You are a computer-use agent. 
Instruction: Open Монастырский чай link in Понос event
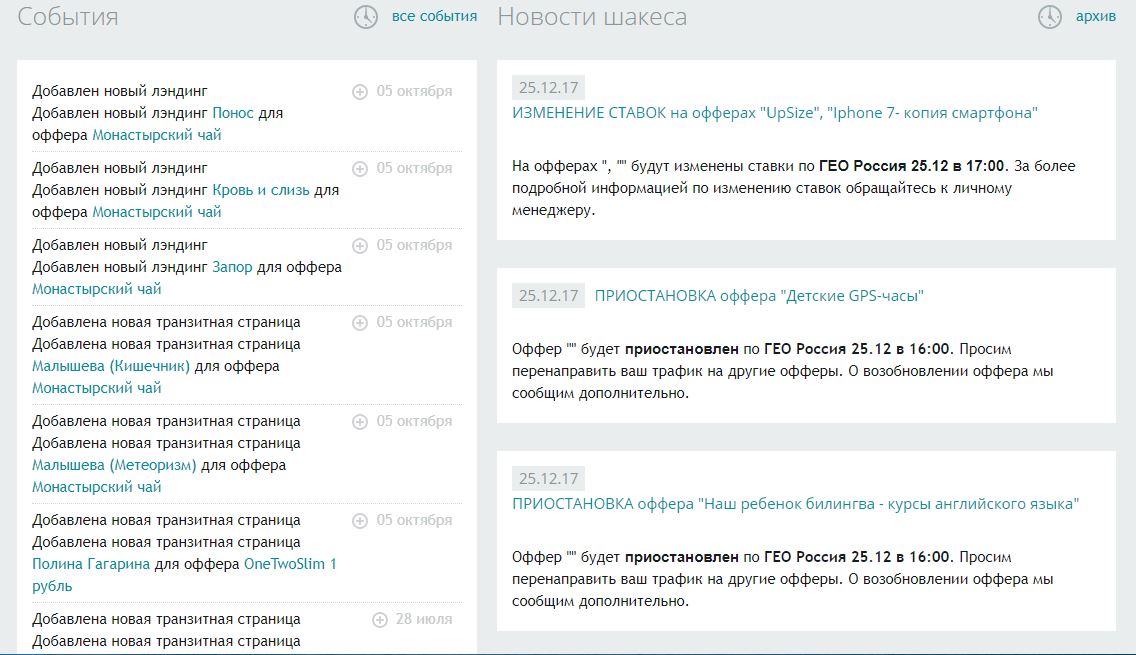[x=156, y=135]
